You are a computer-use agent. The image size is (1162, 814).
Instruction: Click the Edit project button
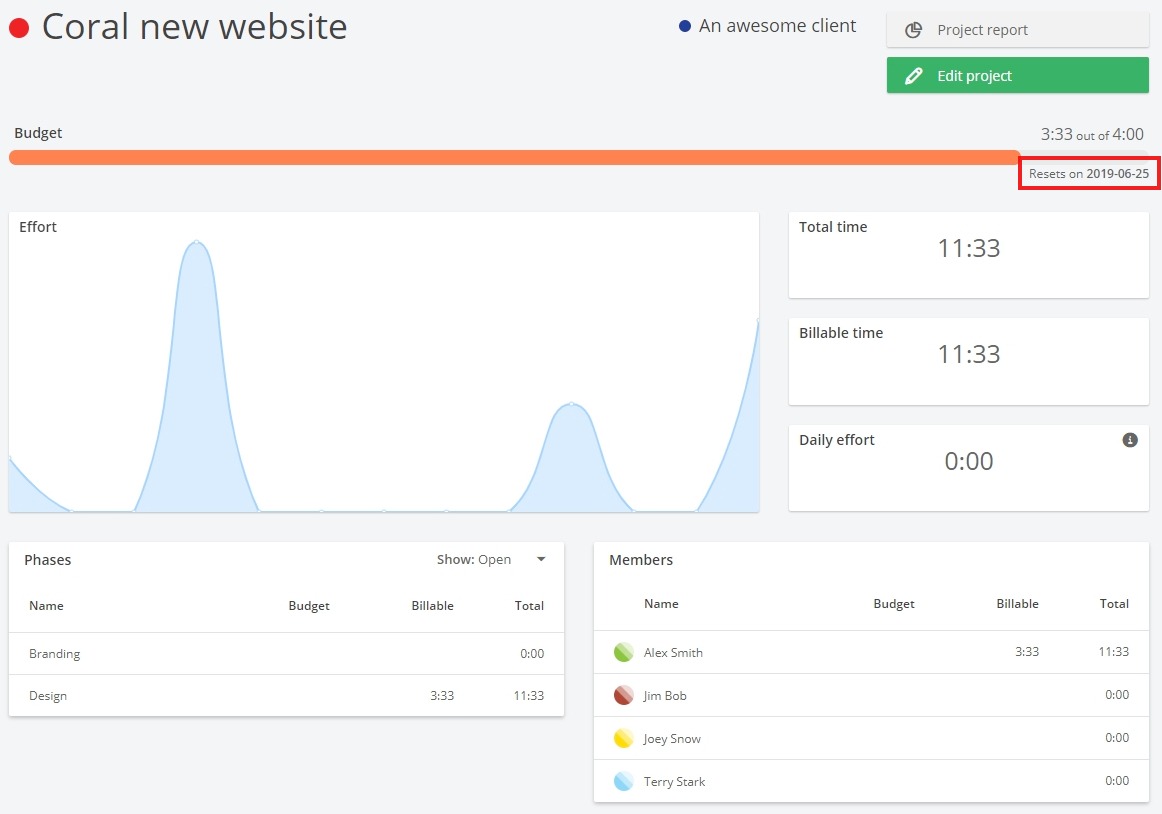pos(1017,76)
